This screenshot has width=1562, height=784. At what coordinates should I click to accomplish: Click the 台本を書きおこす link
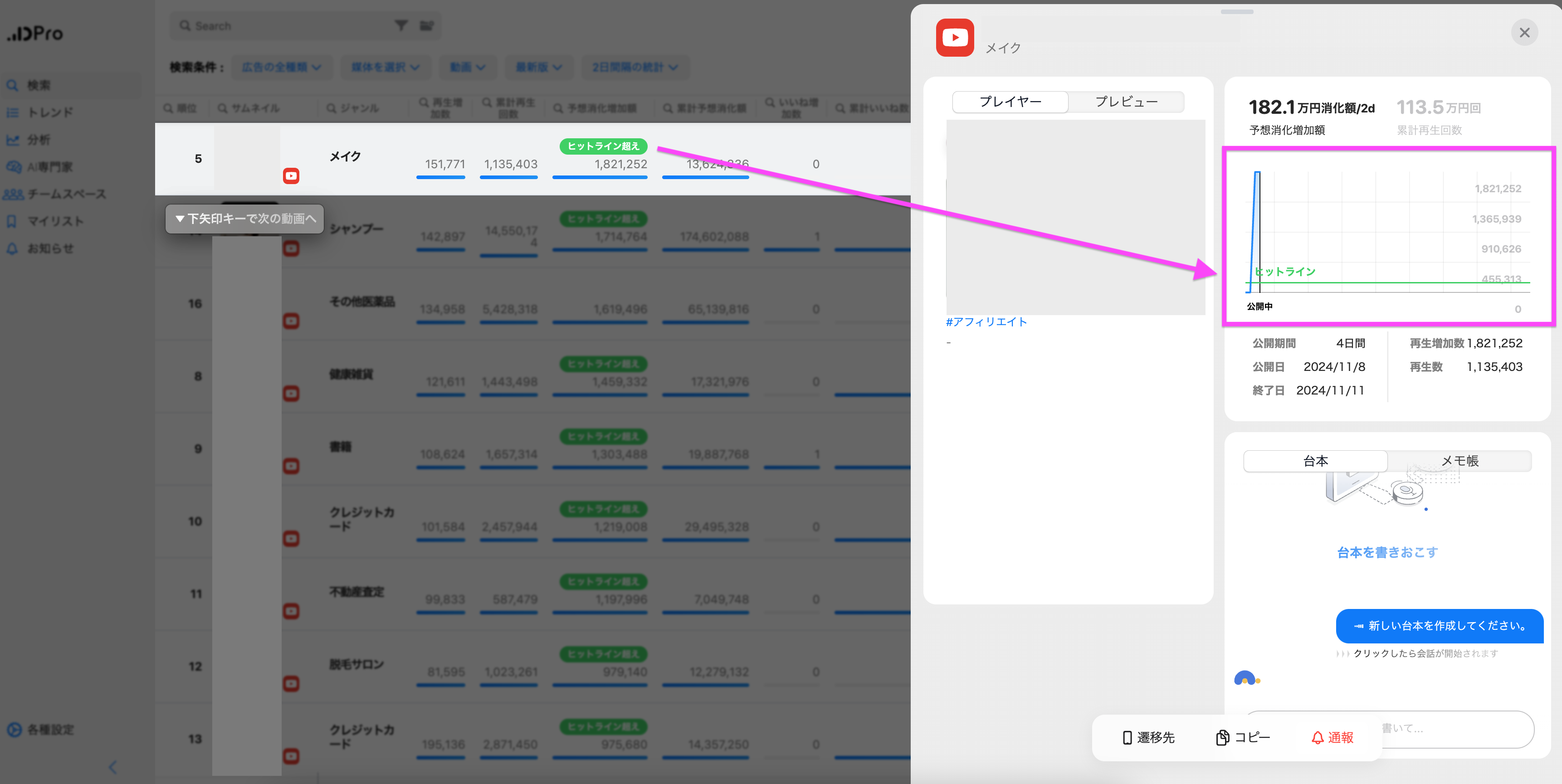(1387, 552)
